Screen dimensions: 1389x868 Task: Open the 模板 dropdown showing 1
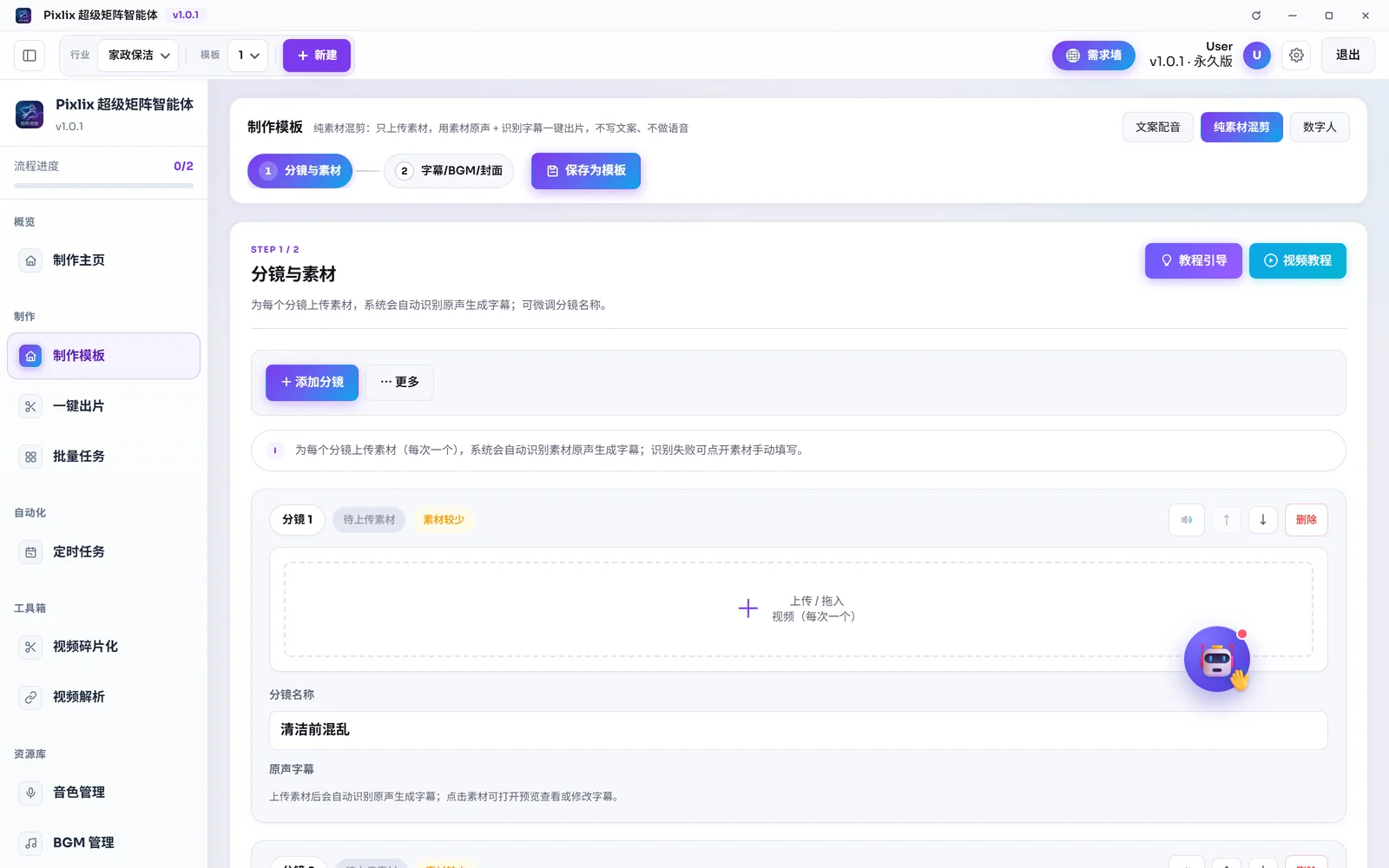[247, 56]
